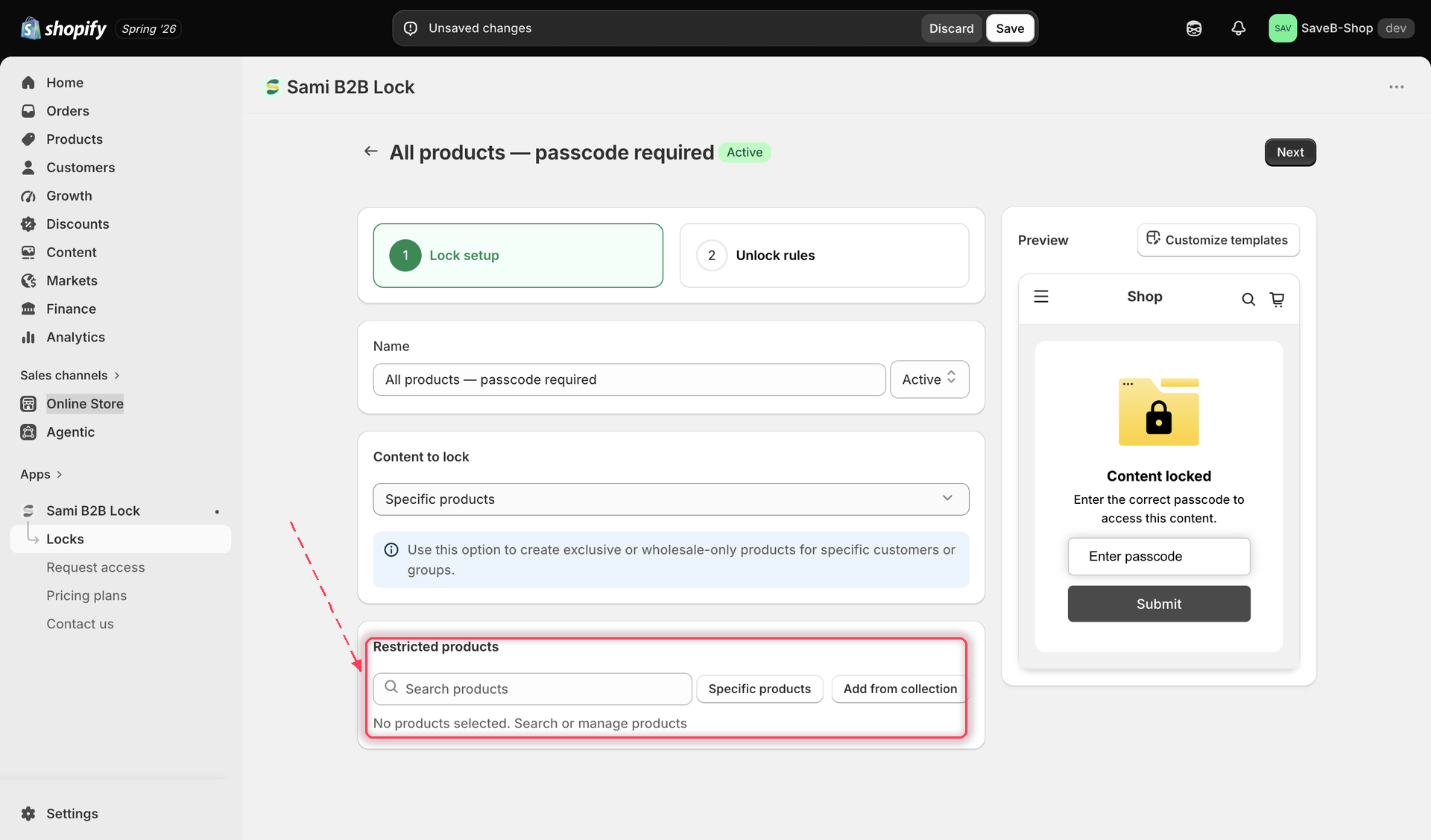Viewport: 1431px width, 840px height.
Task: Open the Active status dropdown
Action: click(x=929, y=379)
